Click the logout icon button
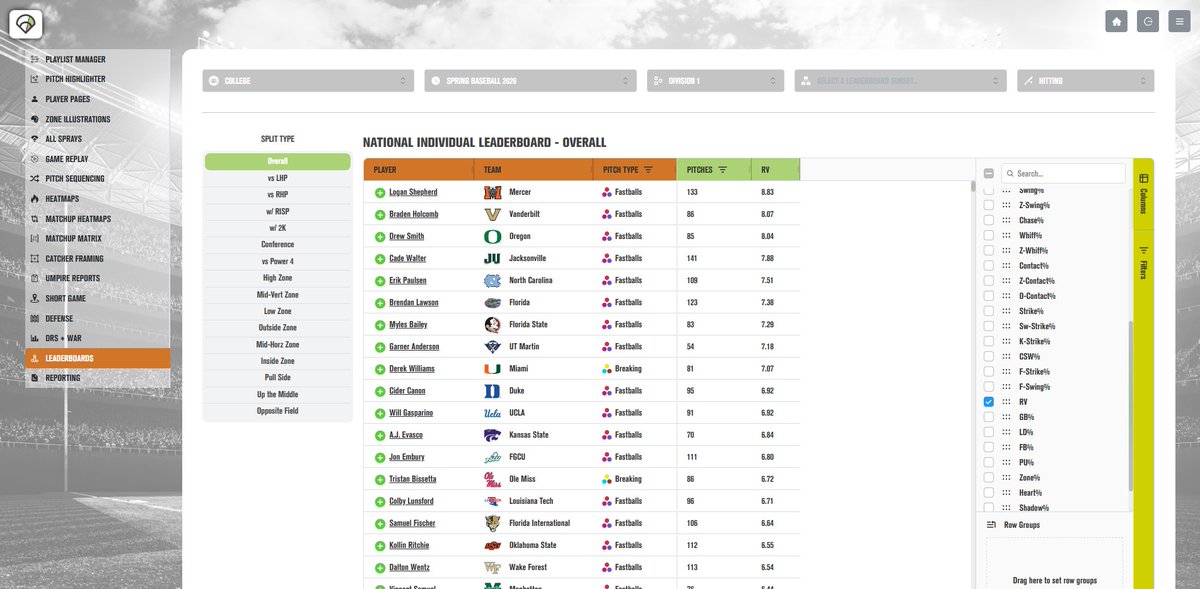This screenshot has height=589, width=1200. (x=1148, y=21)
